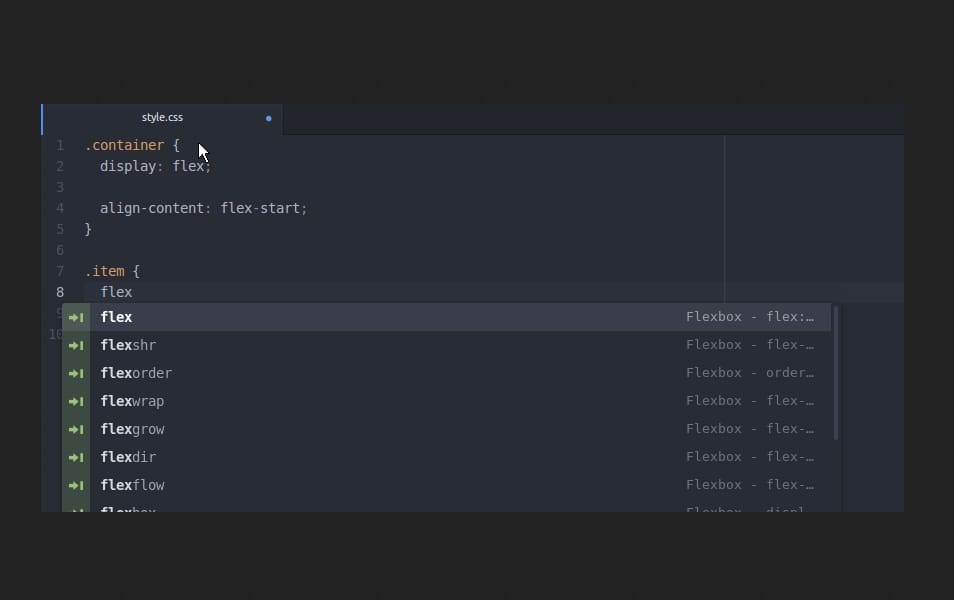The image size is (954, 600).
Task: Click line number 1 in gutter
Action: tap(60, 145)
